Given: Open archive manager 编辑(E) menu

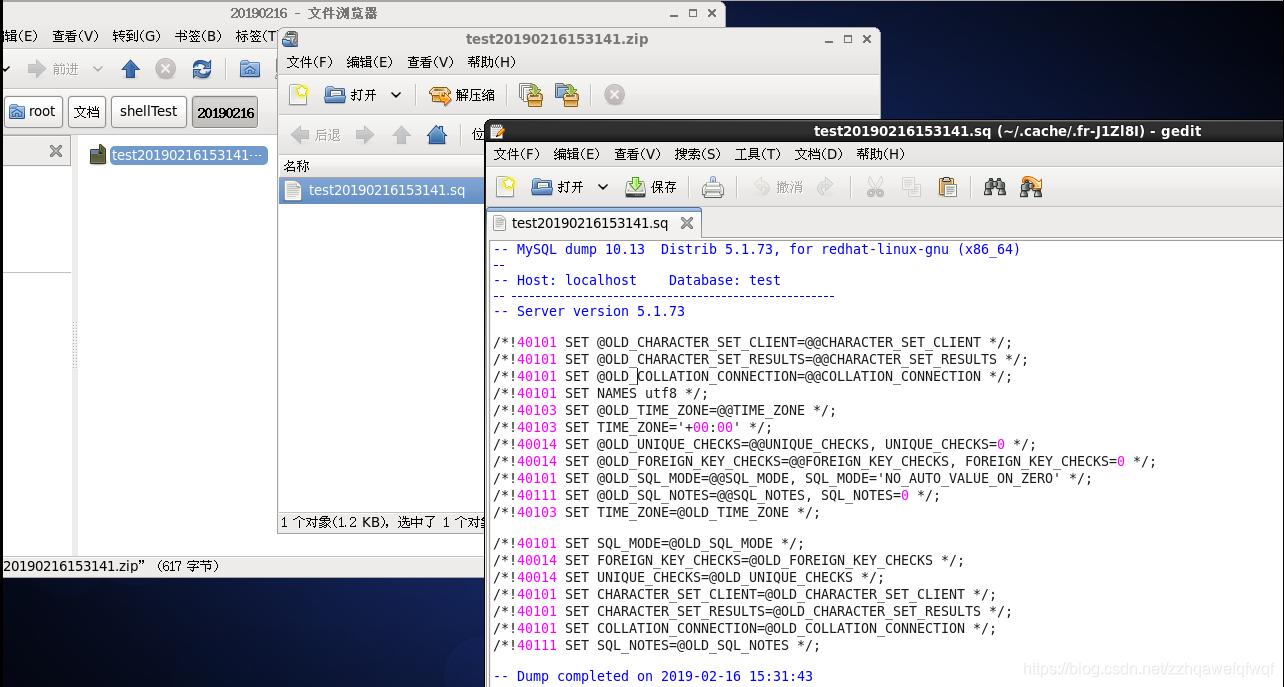Looking at the screenshot, I should click(x=370, y=62).
